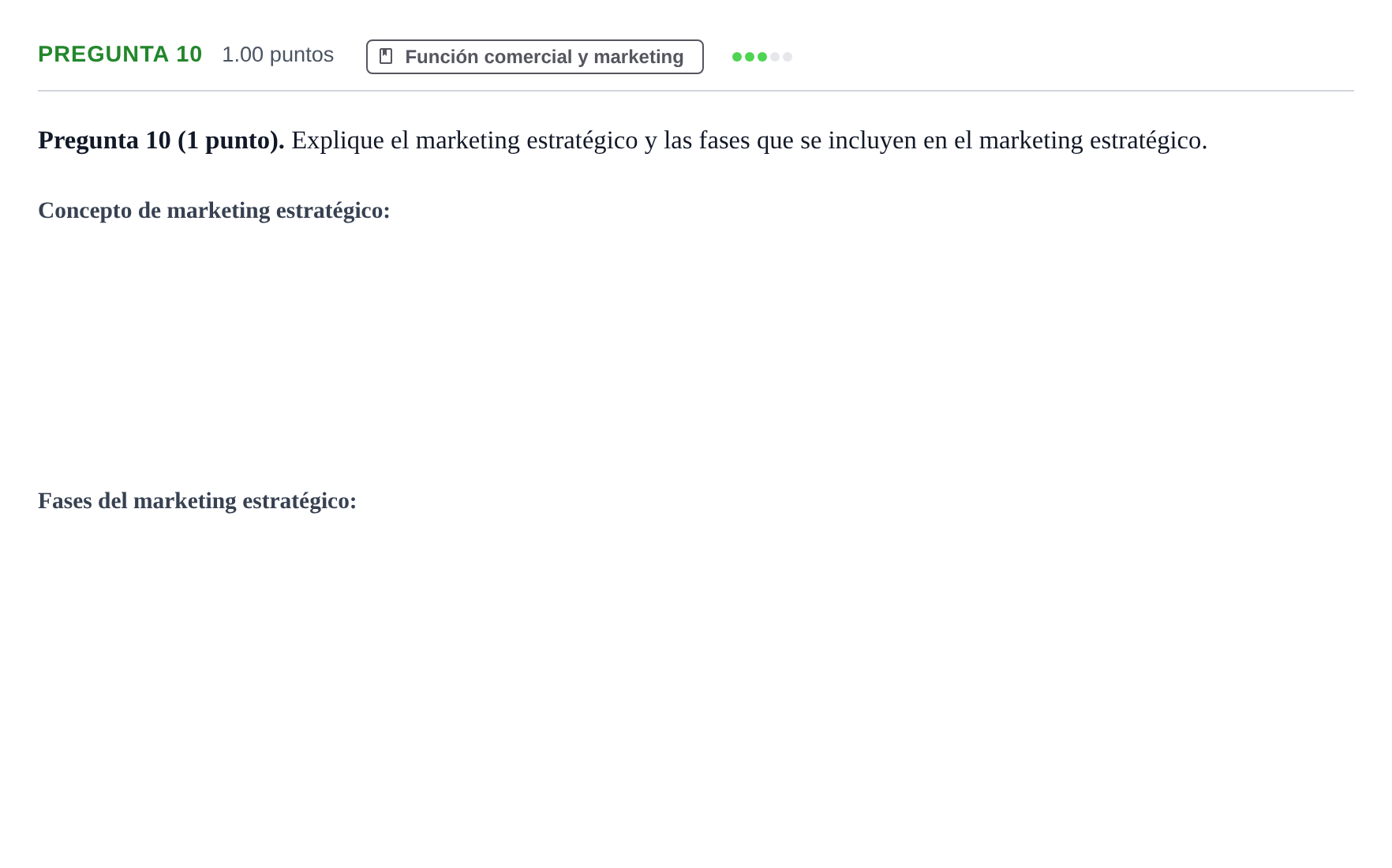Click the 'Concepto de marketing estratégico:' heading
1392x868 pixels.
click(214, 211)
